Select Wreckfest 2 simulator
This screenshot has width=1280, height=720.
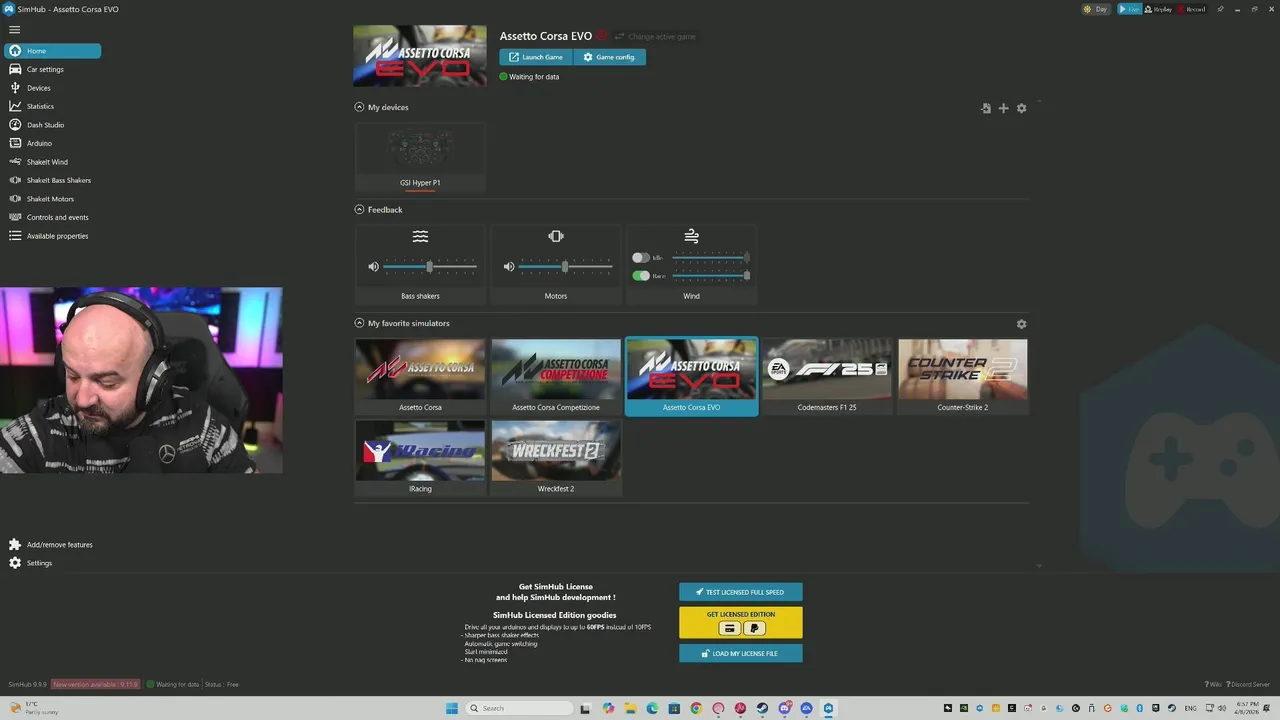[556, 457]
